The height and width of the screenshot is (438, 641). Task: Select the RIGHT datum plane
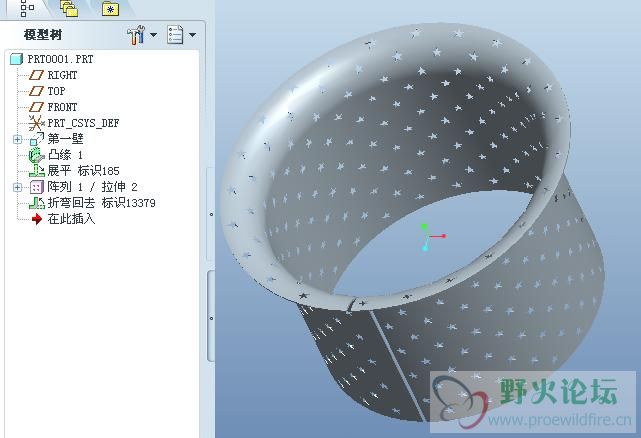click(x=62, y=75)
